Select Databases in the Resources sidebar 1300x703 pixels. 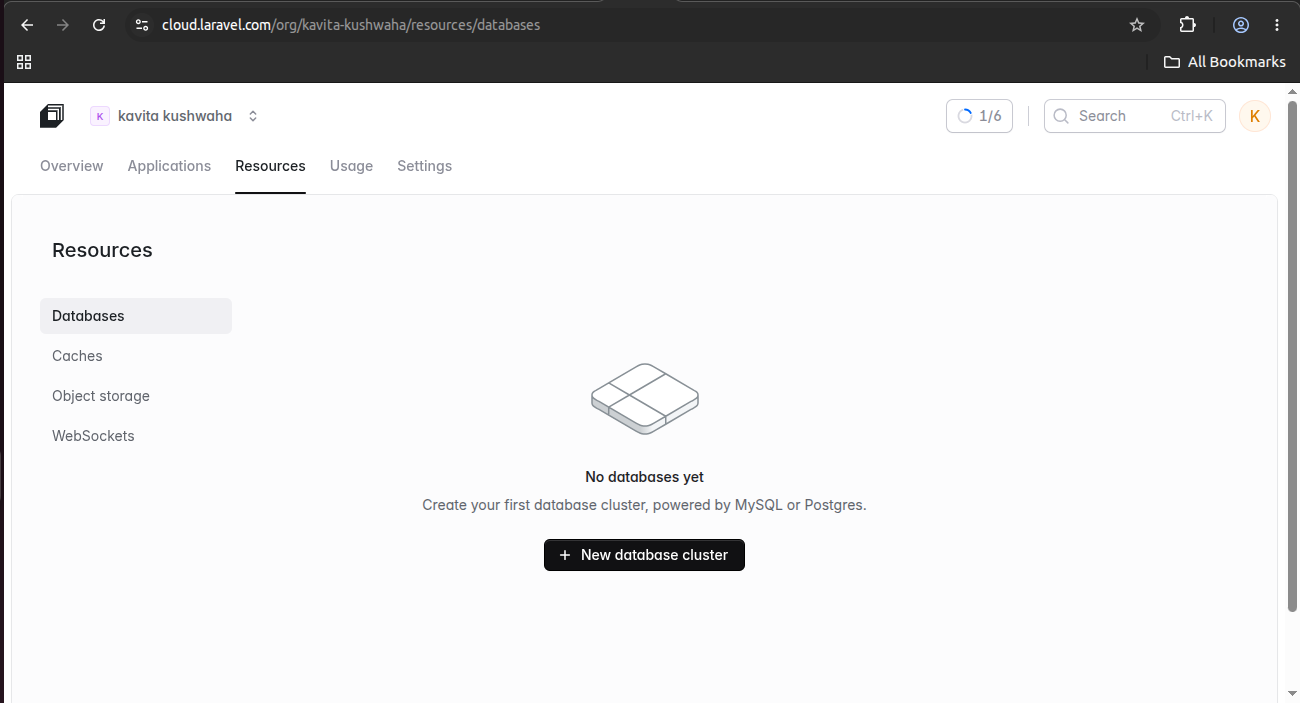[136, 316]
